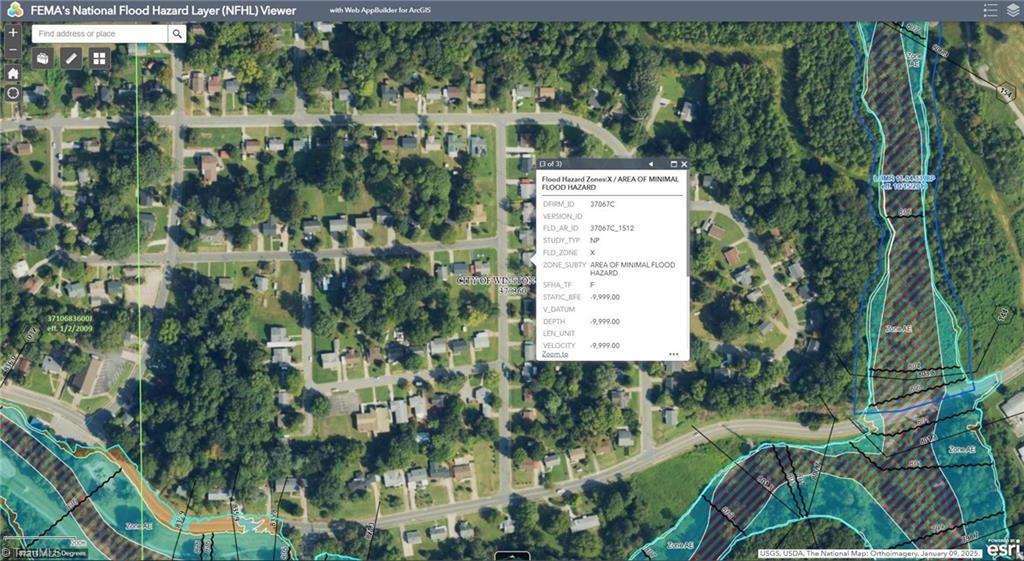Click the Zoom to link
This screenshot has height=561, width=1024.
pyautogui.click(x=555, y=354)
